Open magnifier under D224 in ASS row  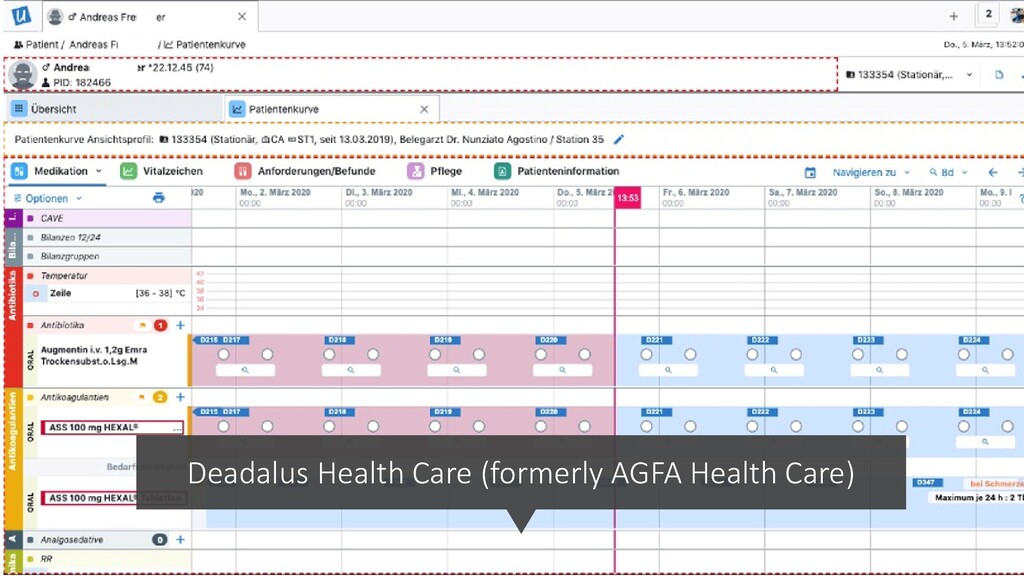pyautogui.click(x=985, y=442)
